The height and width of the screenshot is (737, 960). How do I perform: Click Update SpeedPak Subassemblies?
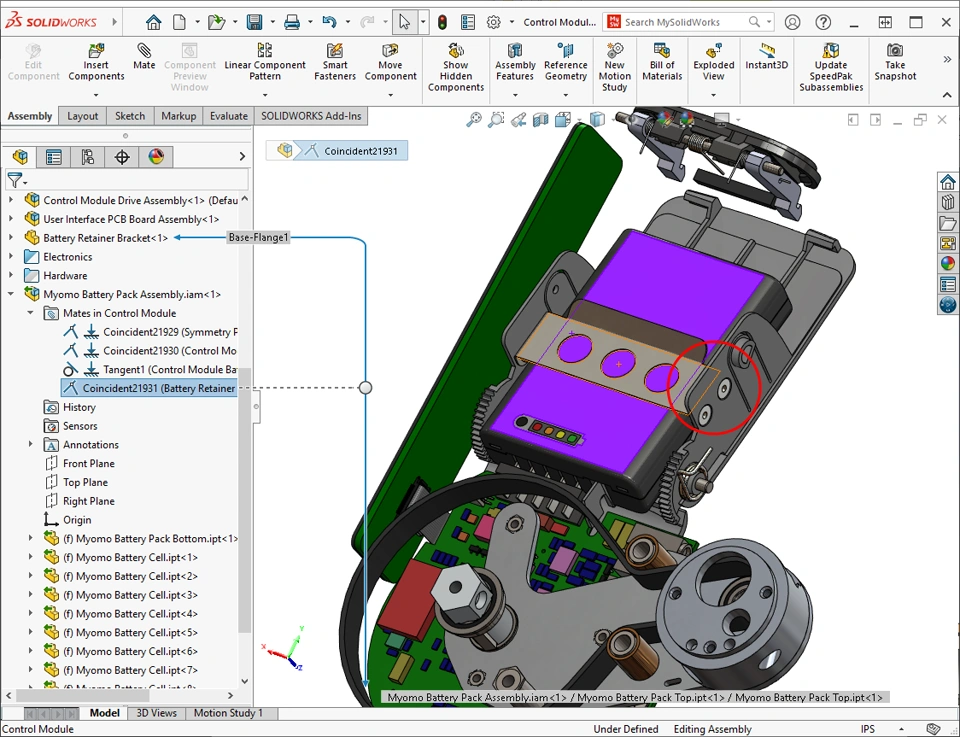point(831,67)
